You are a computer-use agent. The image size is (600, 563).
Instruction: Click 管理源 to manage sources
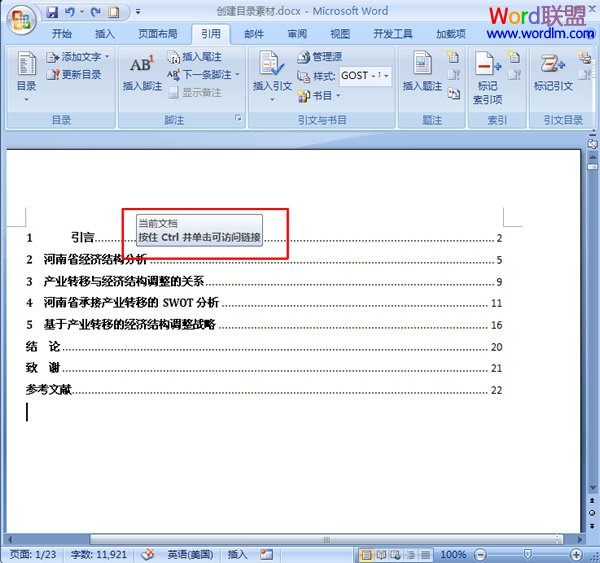320,57
